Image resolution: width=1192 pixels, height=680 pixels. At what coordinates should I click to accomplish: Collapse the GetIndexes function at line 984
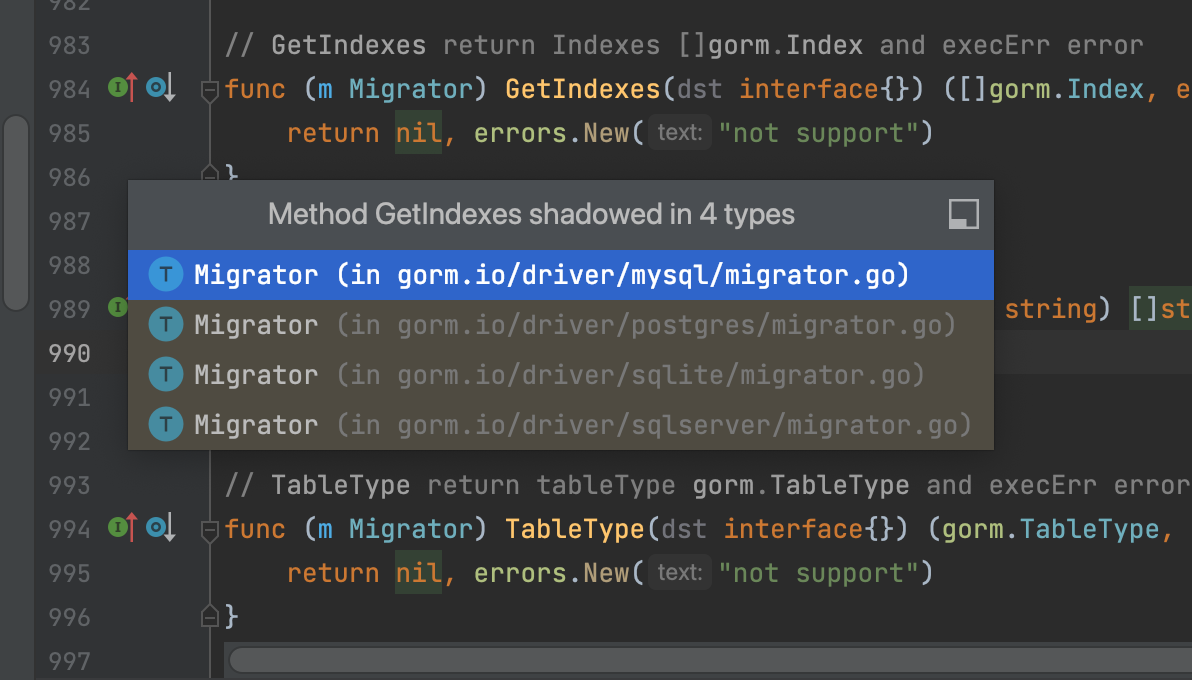click(210, 91)
